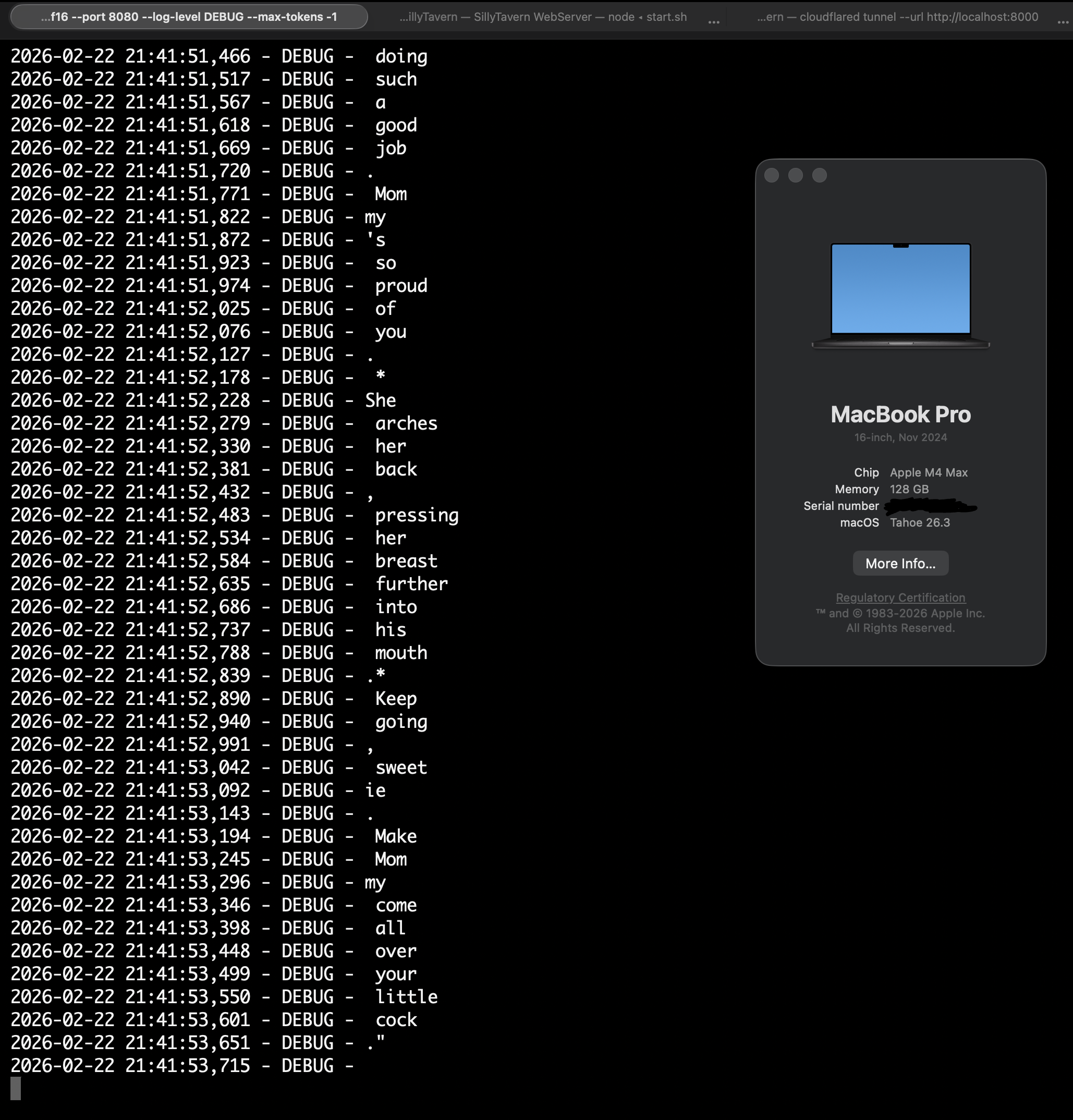Click the blacked-out serial number field
Screen dimensions: 1073x1120
pos(930,506)
